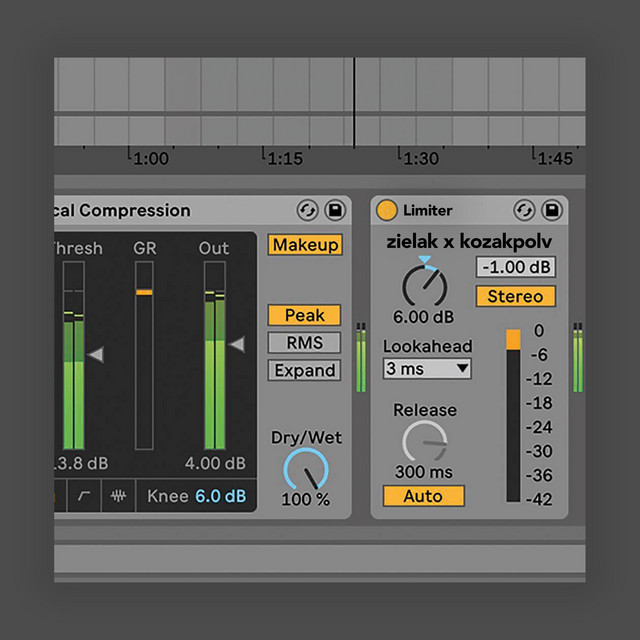Click the Dry/Wet knob
The height and width of the screenshot is (640, 640).
[x=305, y=470]
